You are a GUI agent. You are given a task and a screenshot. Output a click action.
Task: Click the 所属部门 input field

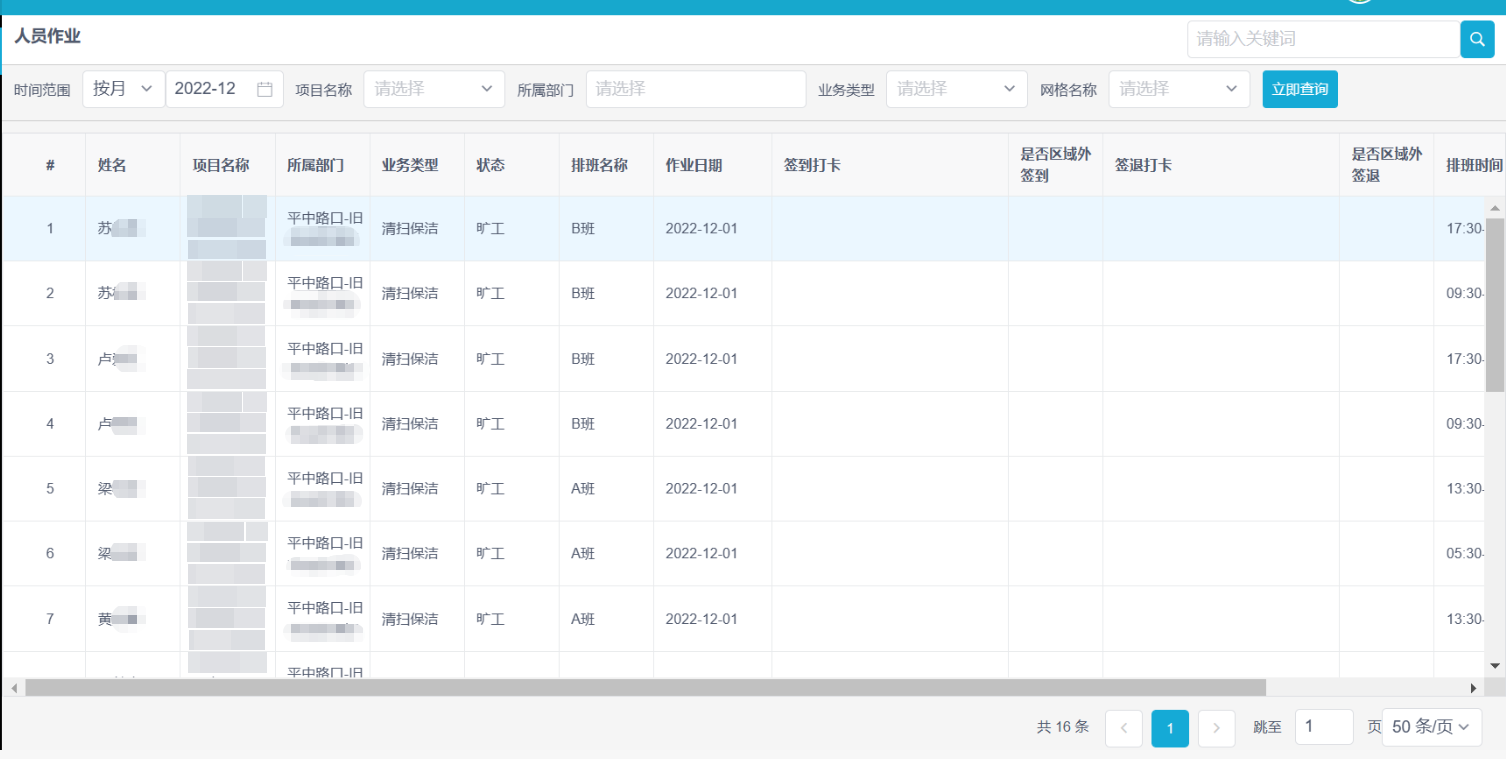[696, 89]
